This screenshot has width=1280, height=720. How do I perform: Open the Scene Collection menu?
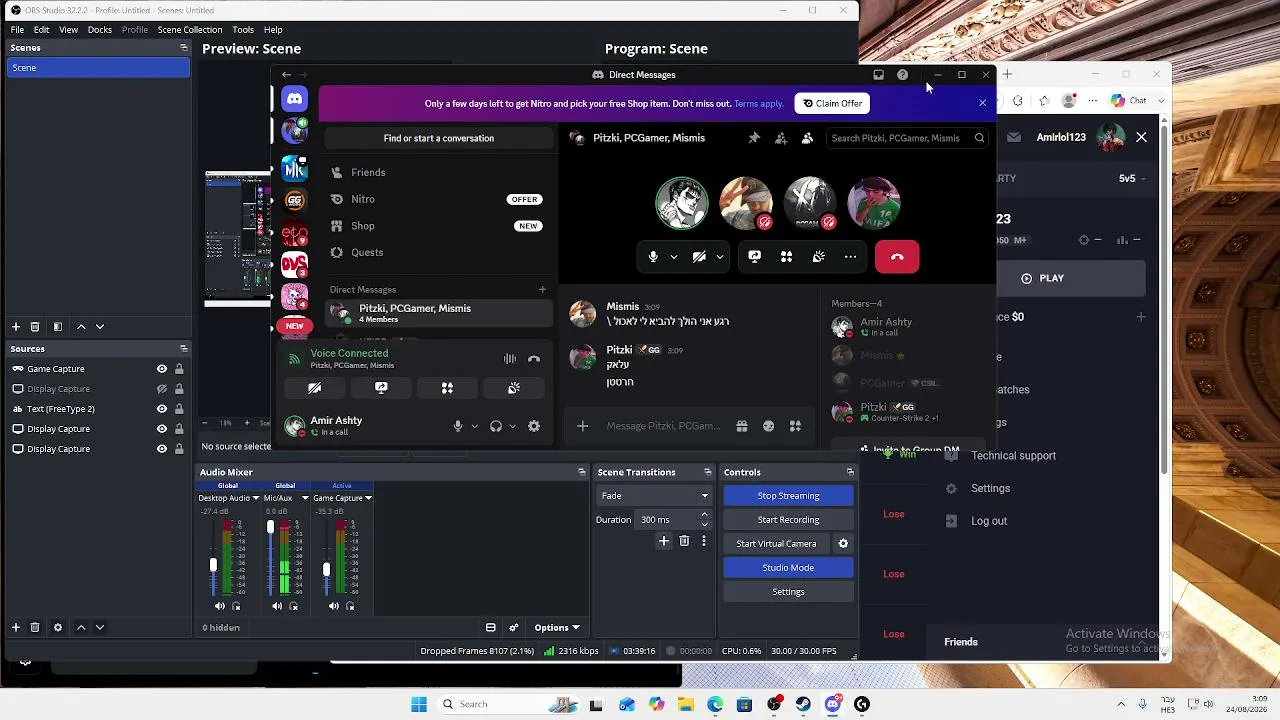coord(190,30)
